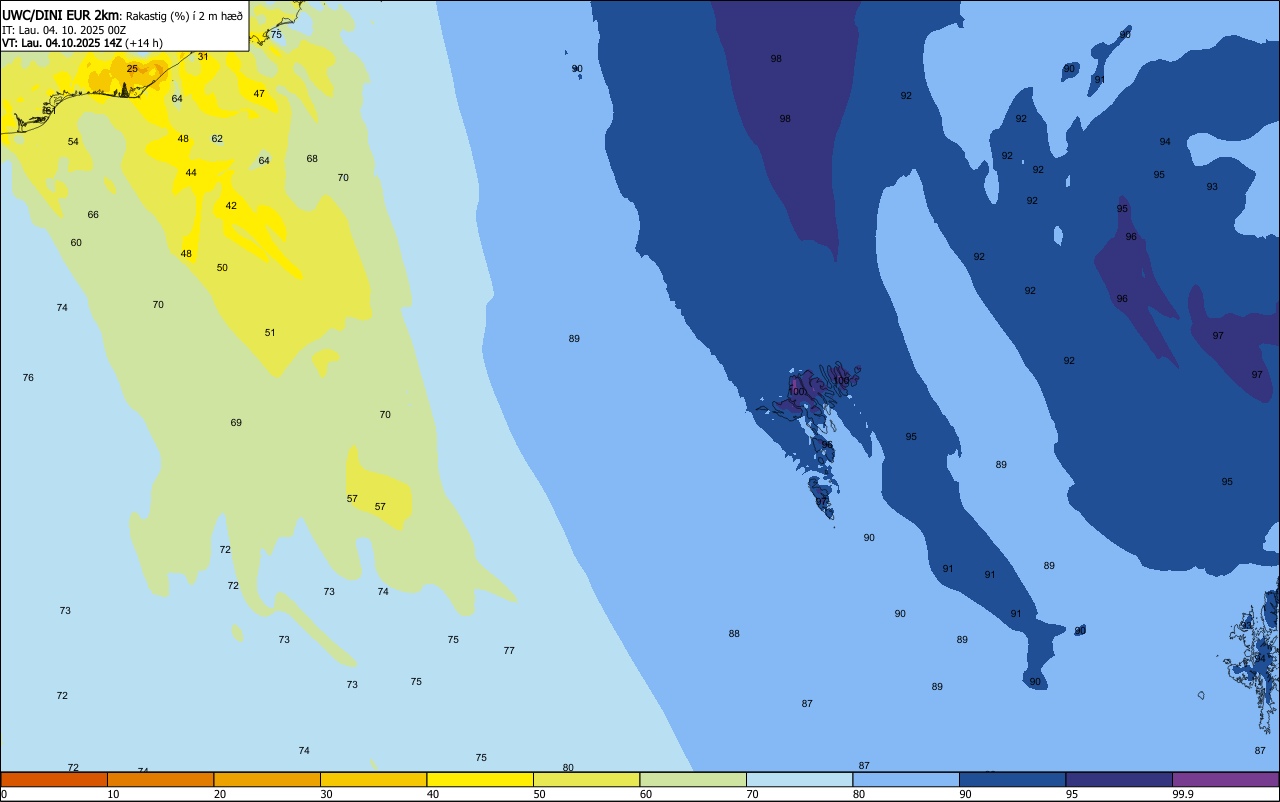Image resolution: width=1280 pixels, height=802 pixels.
Task: Click the 'VT: Lau. 04.10.2025 14Z' line
Action: [62, 43]
